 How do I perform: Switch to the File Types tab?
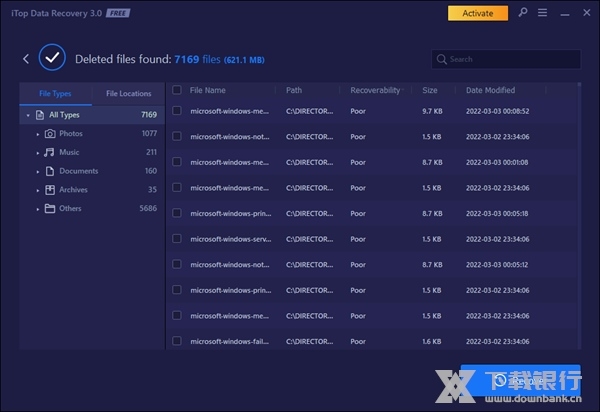pos(55,93)
